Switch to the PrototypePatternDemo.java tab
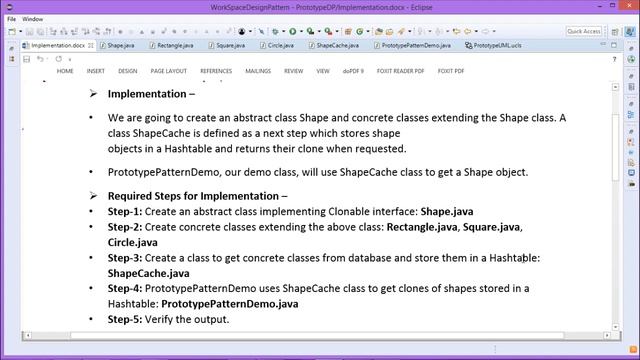The width and height of the screenshot is (640, 360). point(412,45)
